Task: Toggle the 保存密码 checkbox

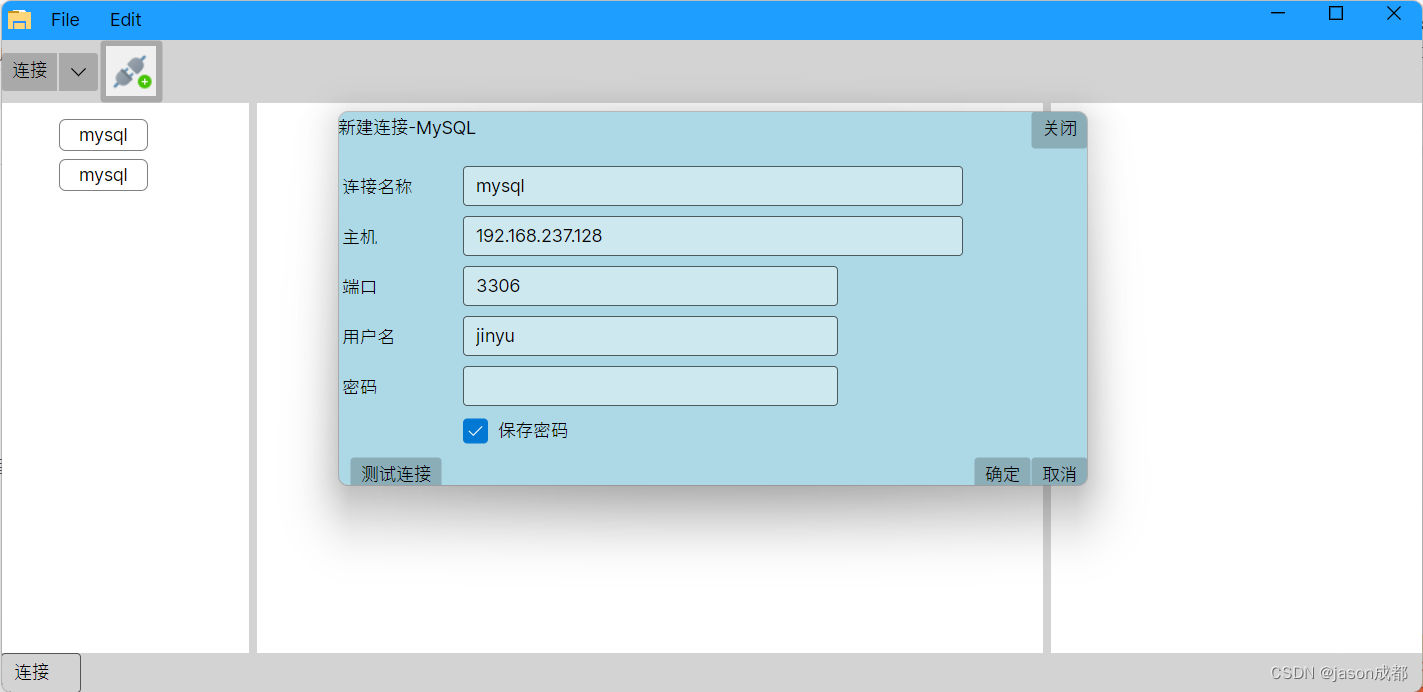Action: 476,431
